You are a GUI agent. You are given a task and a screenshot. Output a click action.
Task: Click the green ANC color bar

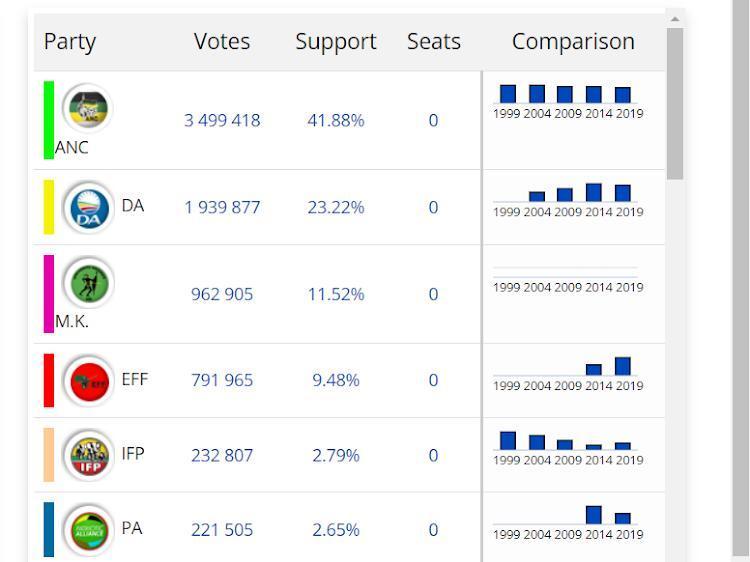(x=49, y=120)
